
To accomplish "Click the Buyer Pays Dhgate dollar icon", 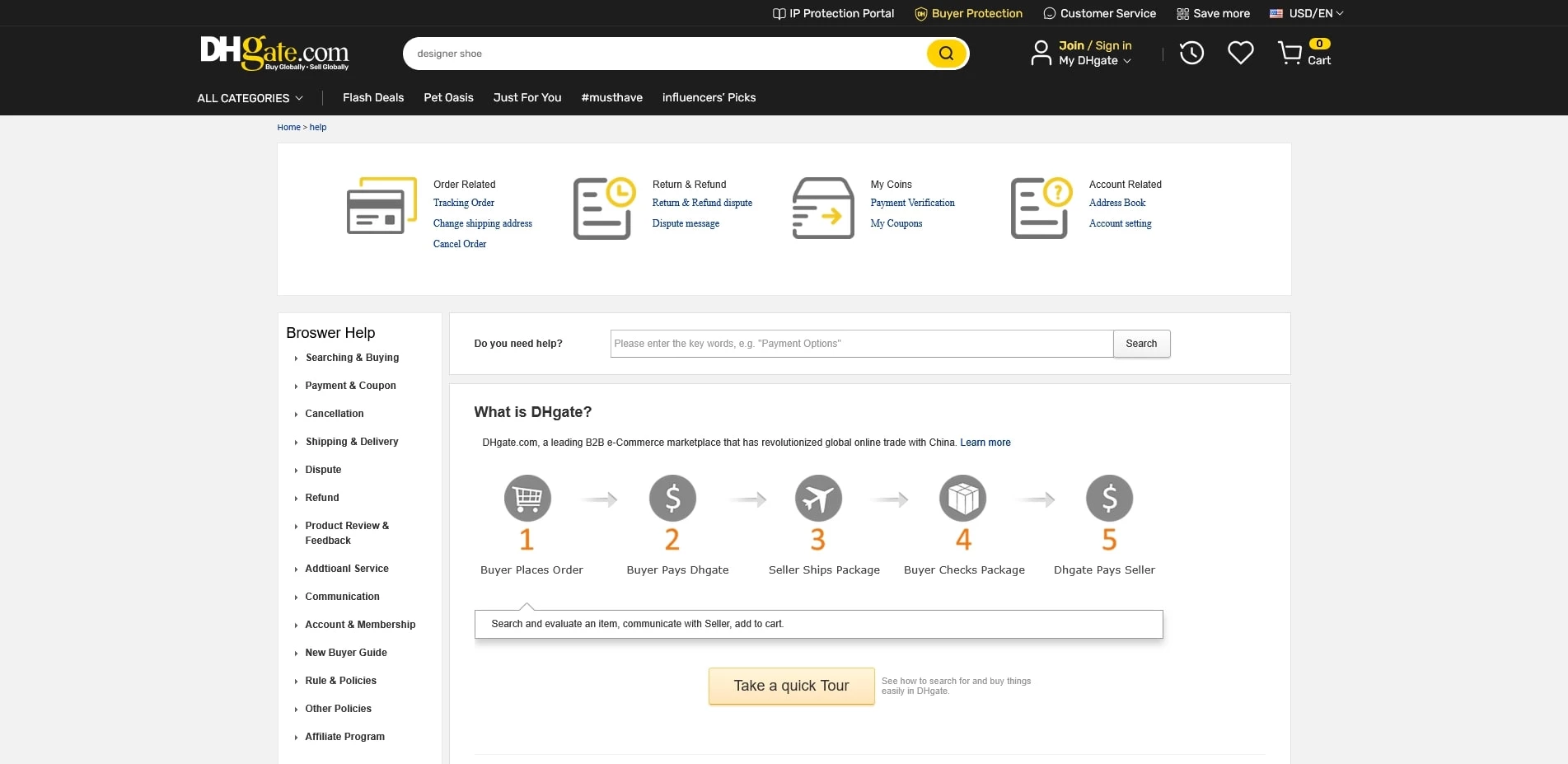I will 672,499.
